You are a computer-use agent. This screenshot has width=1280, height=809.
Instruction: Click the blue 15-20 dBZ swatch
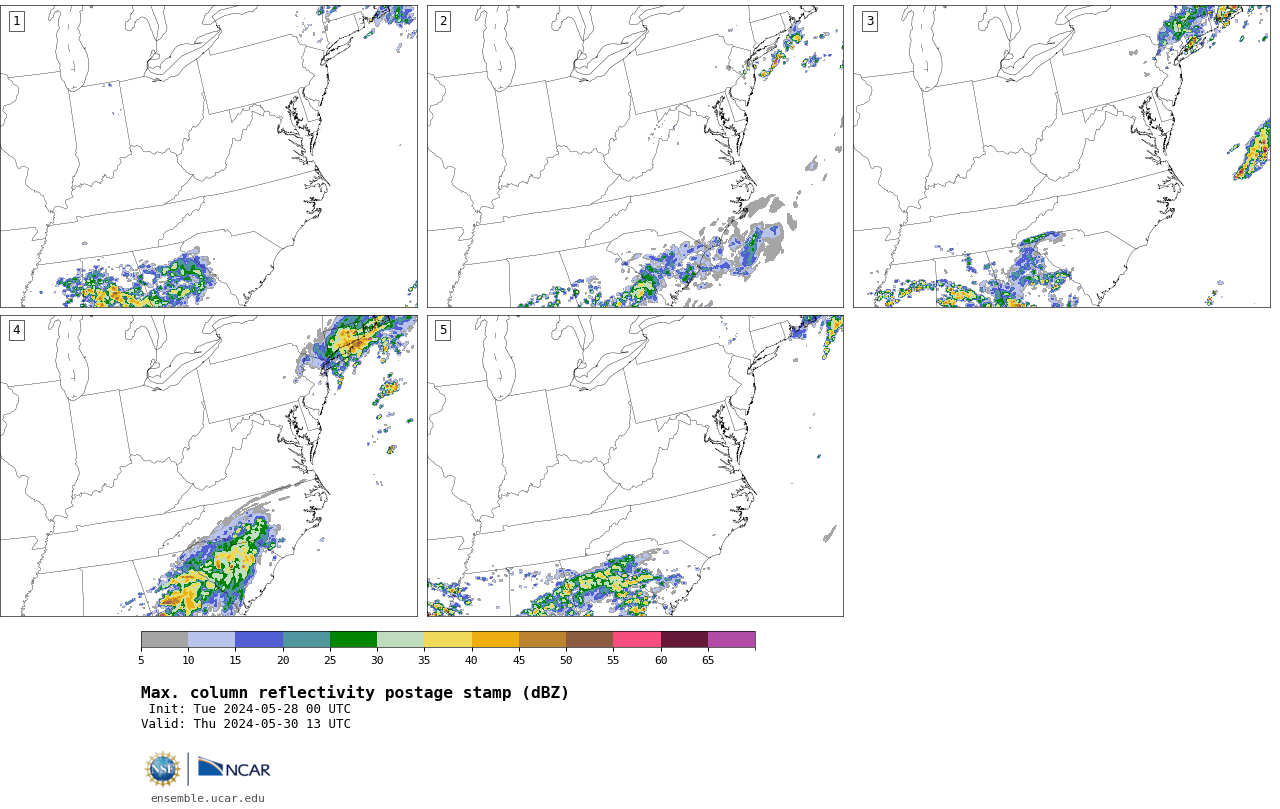click(x=259, y=640)
